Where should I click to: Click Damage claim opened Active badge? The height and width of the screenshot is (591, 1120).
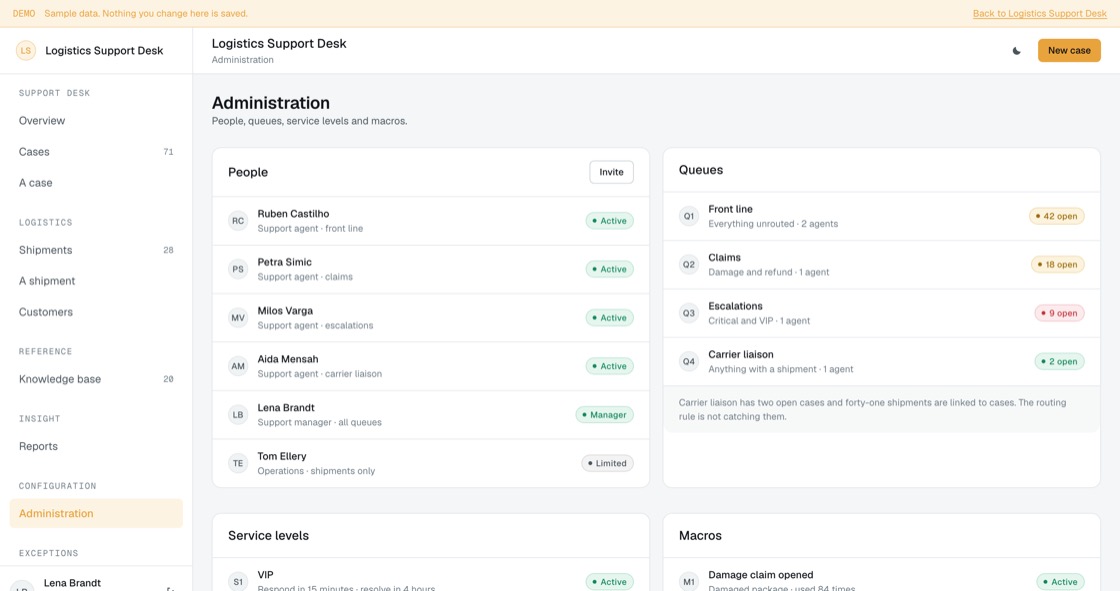tap(1060, 582)
